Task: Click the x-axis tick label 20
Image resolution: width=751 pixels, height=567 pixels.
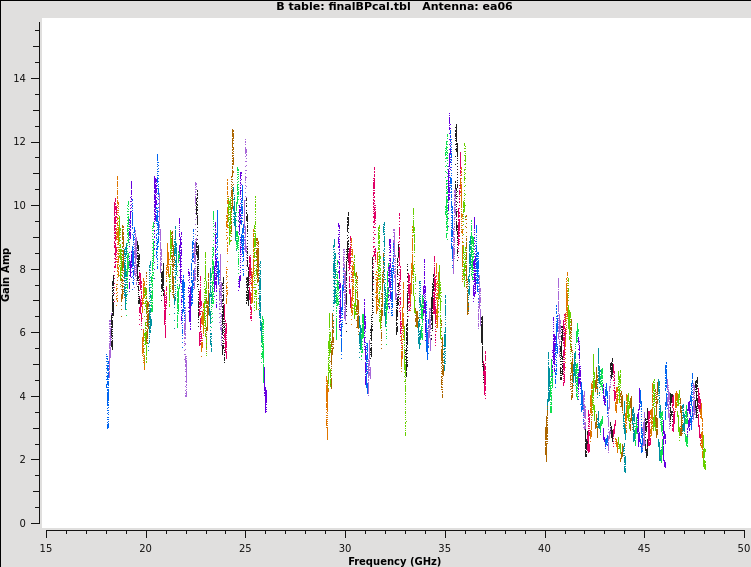Action: 146,548
